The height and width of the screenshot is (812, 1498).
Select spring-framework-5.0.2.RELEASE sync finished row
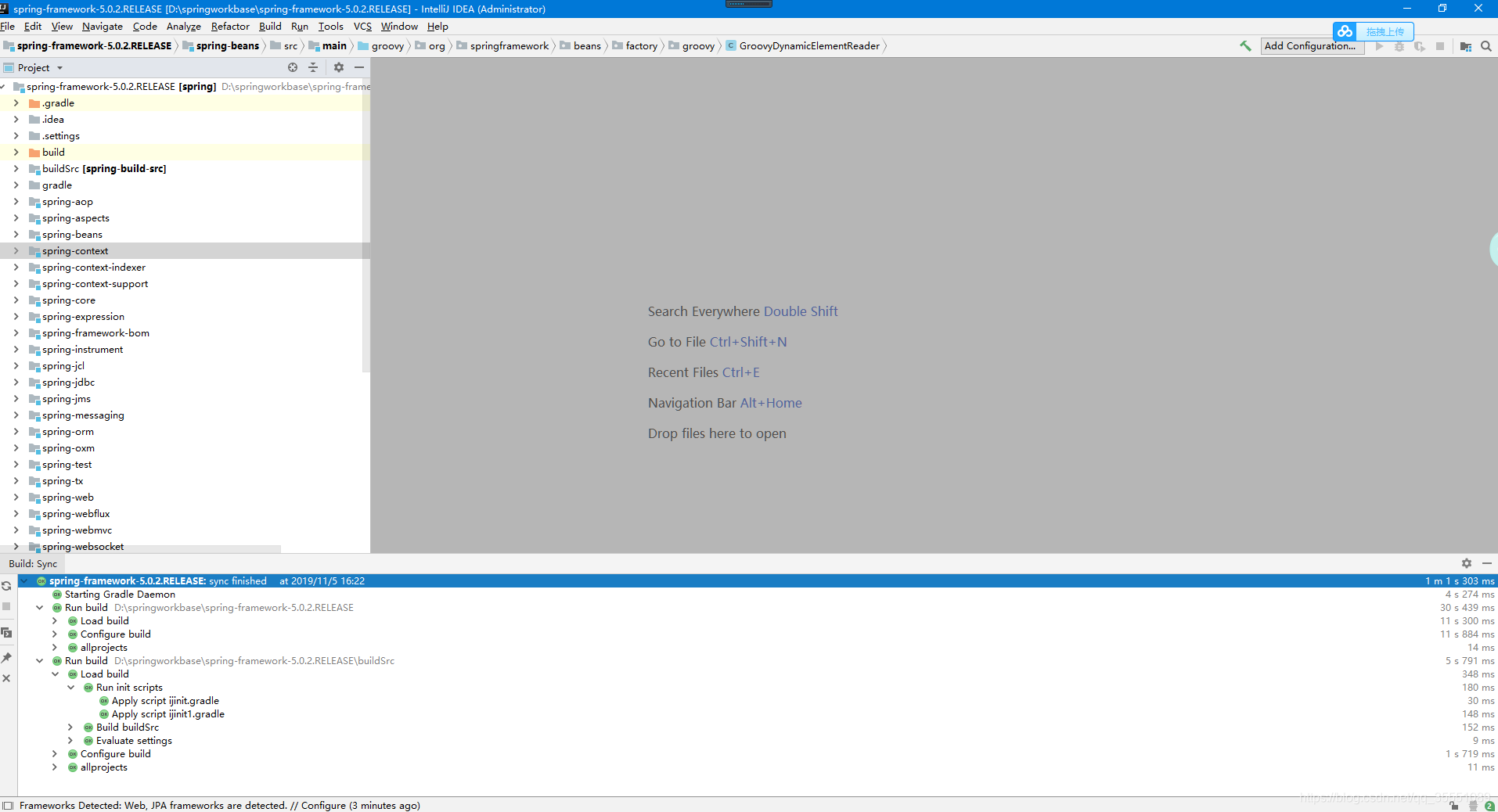click(756, 581)
